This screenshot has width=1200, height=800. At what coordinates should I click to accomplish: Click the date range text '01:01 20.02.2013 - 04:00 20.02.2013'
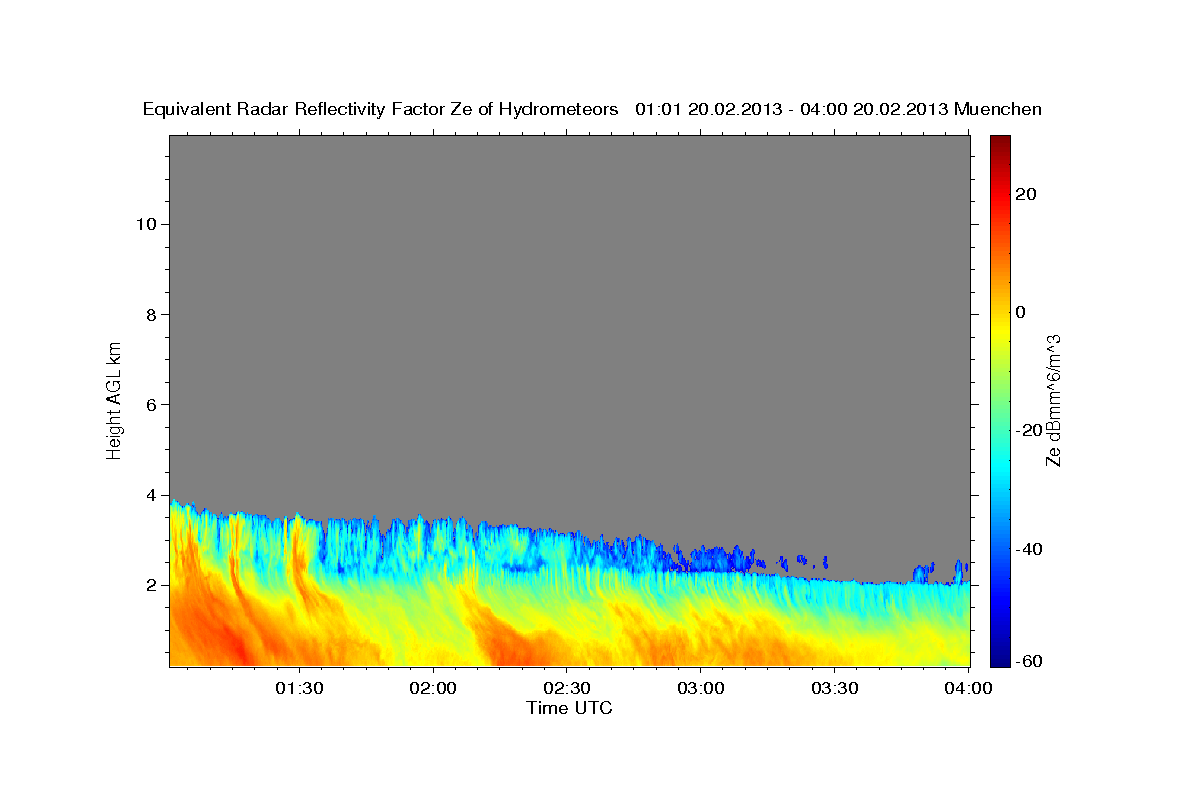click(792, 110)
